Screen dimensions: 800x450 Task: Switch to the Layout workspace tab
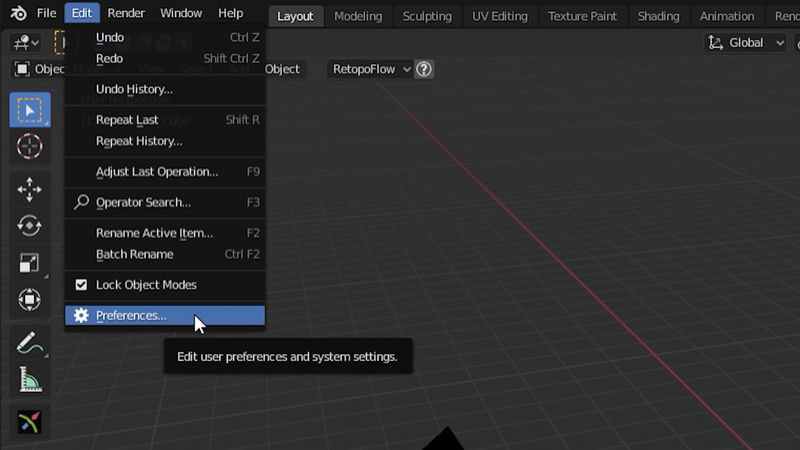click(x=295, y=16)
